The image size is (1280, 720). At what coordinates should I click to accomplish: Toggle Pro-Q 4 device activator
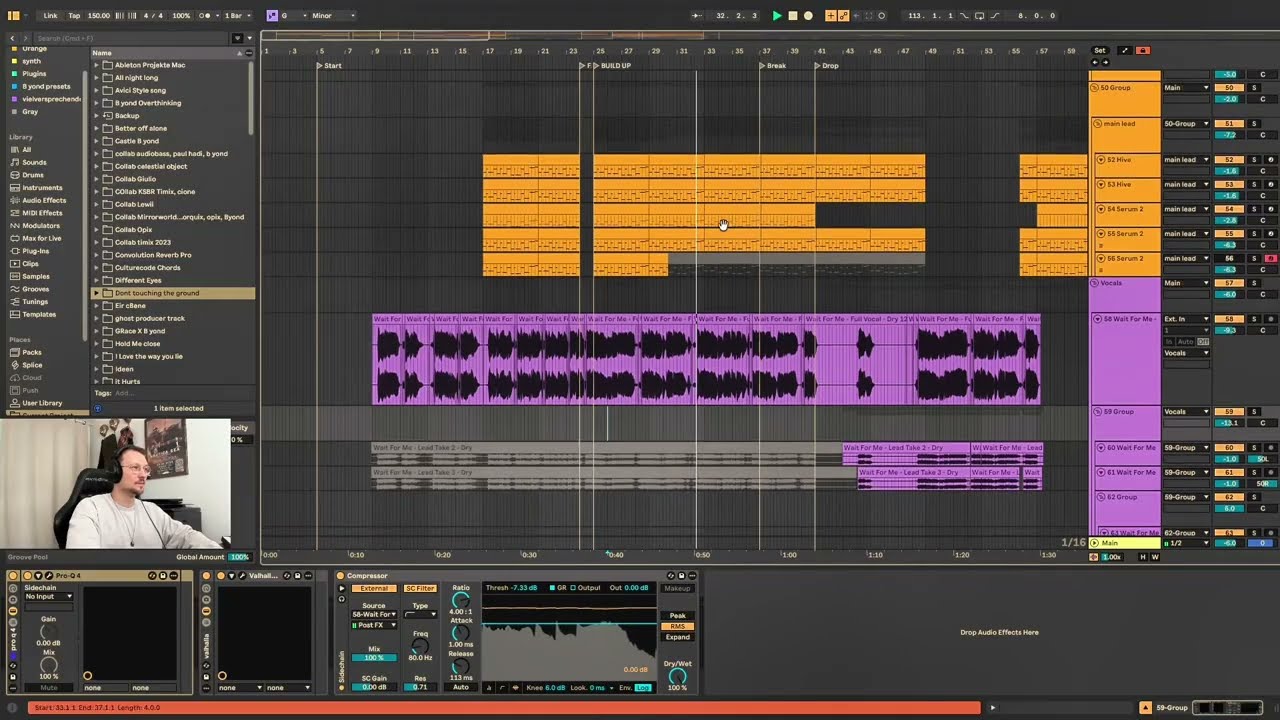[x=27, y=576]
